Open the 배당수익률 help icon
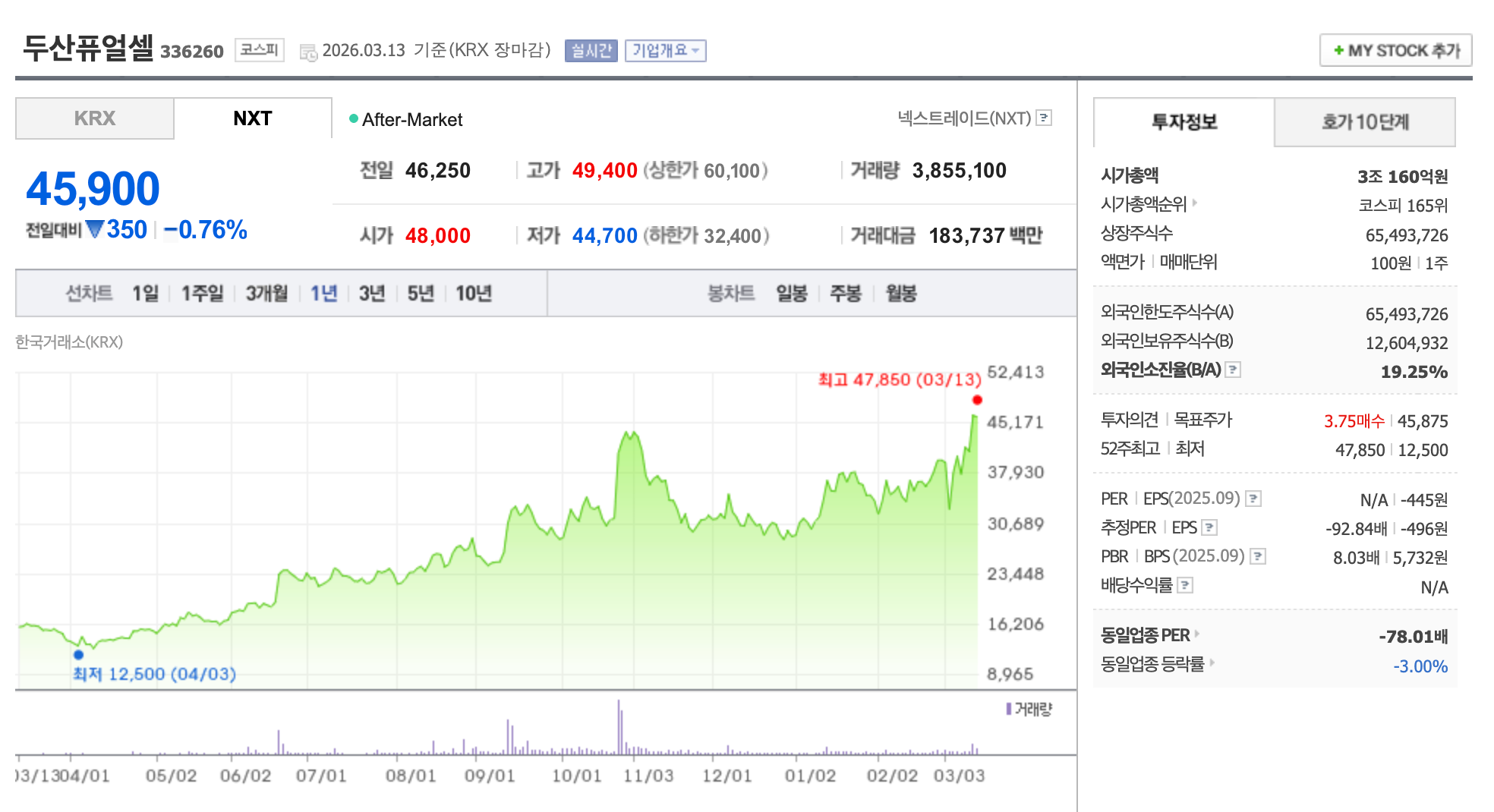 point(1185,585)
